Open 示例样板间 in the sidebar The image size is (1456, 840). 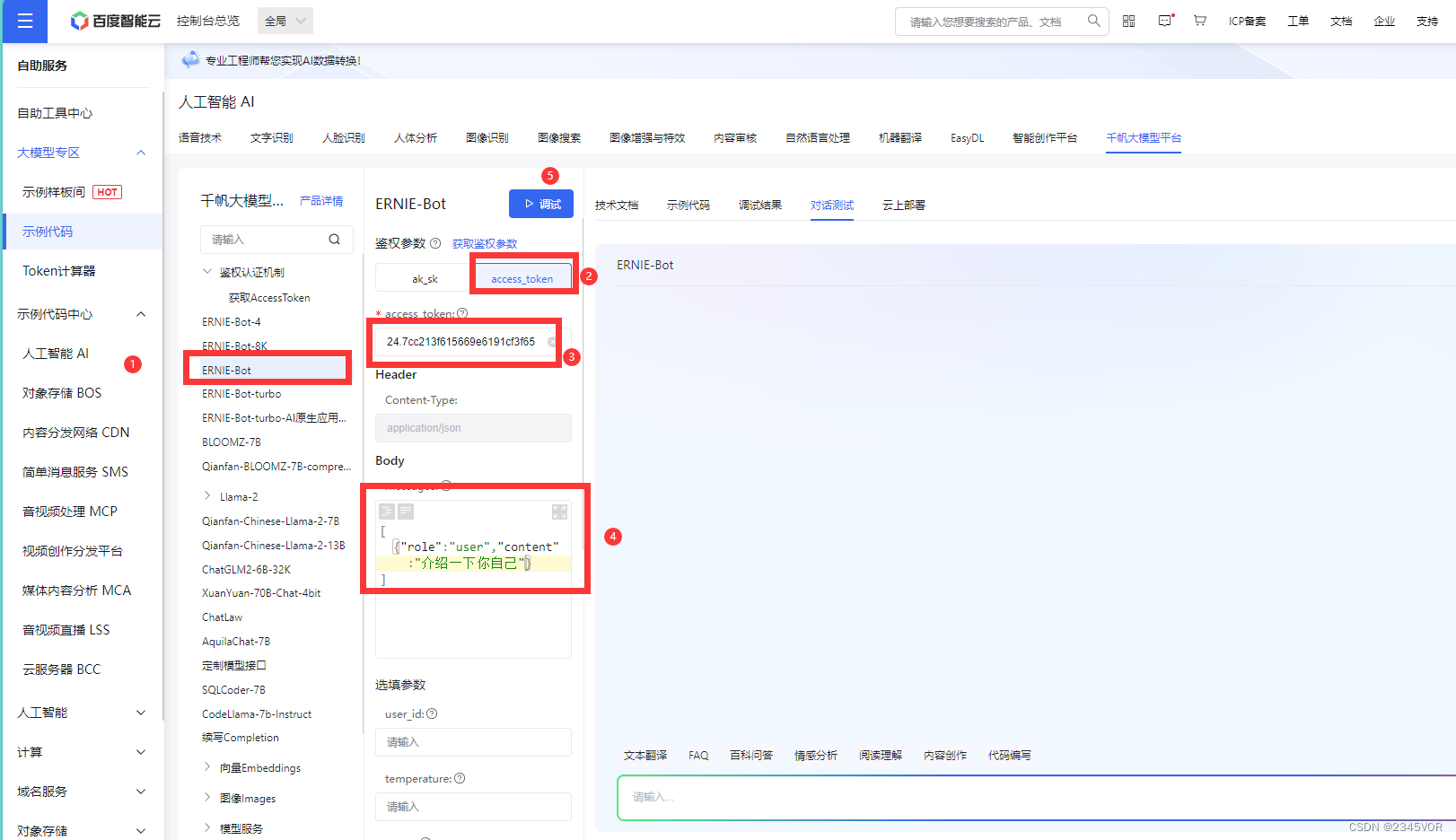click(x=54, y=192)
